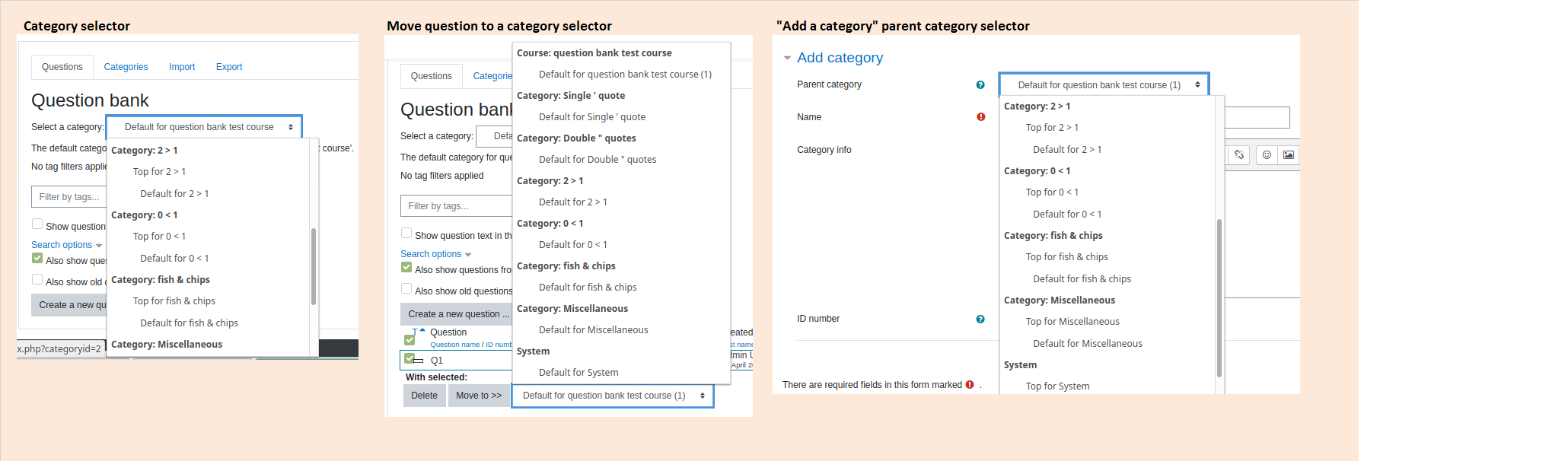Open the Select a category dropdown in left panel
Screen dimensions: 1568x461
pos(204,127)
